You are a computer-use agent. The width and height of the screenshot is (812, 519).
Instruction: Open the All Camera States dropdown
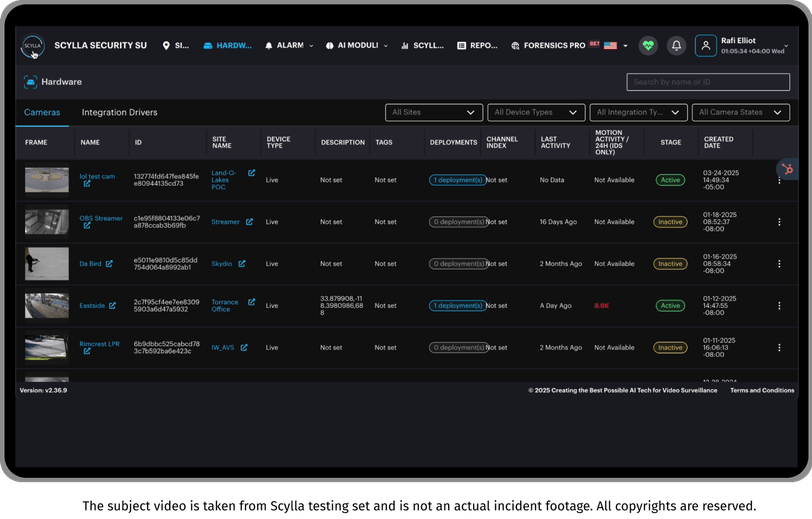tap(741, 112)
